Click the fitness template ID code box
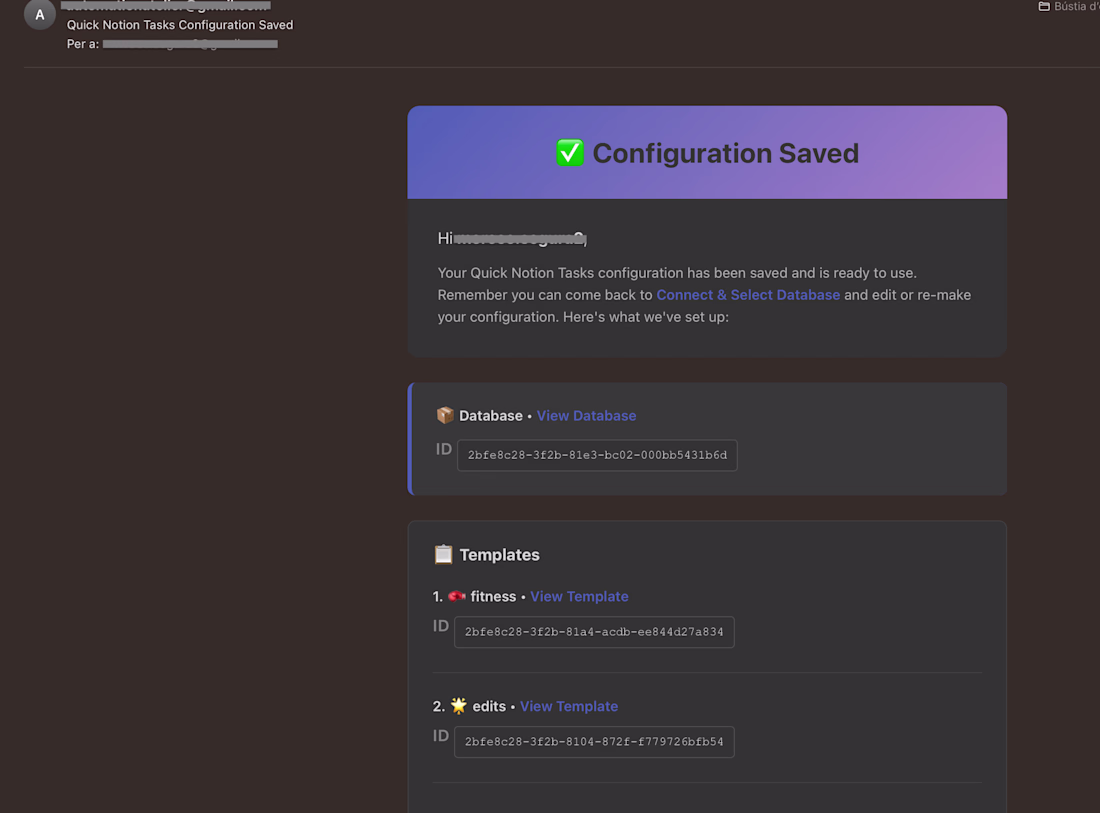1100x813 pixels. click(x=594, y=632)
